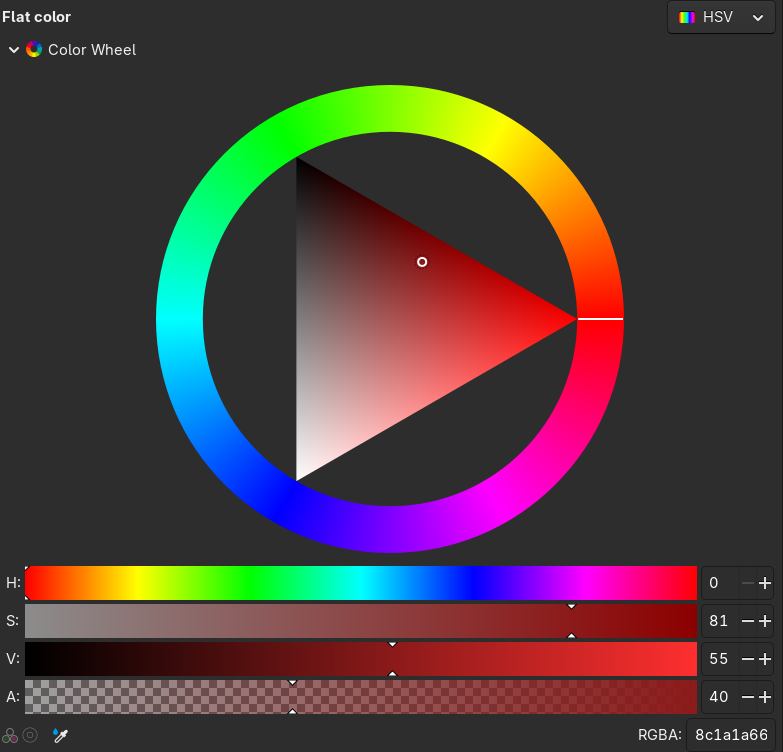Click the color managed indicator icon
The image size is (783, 752).
point(10,735)
